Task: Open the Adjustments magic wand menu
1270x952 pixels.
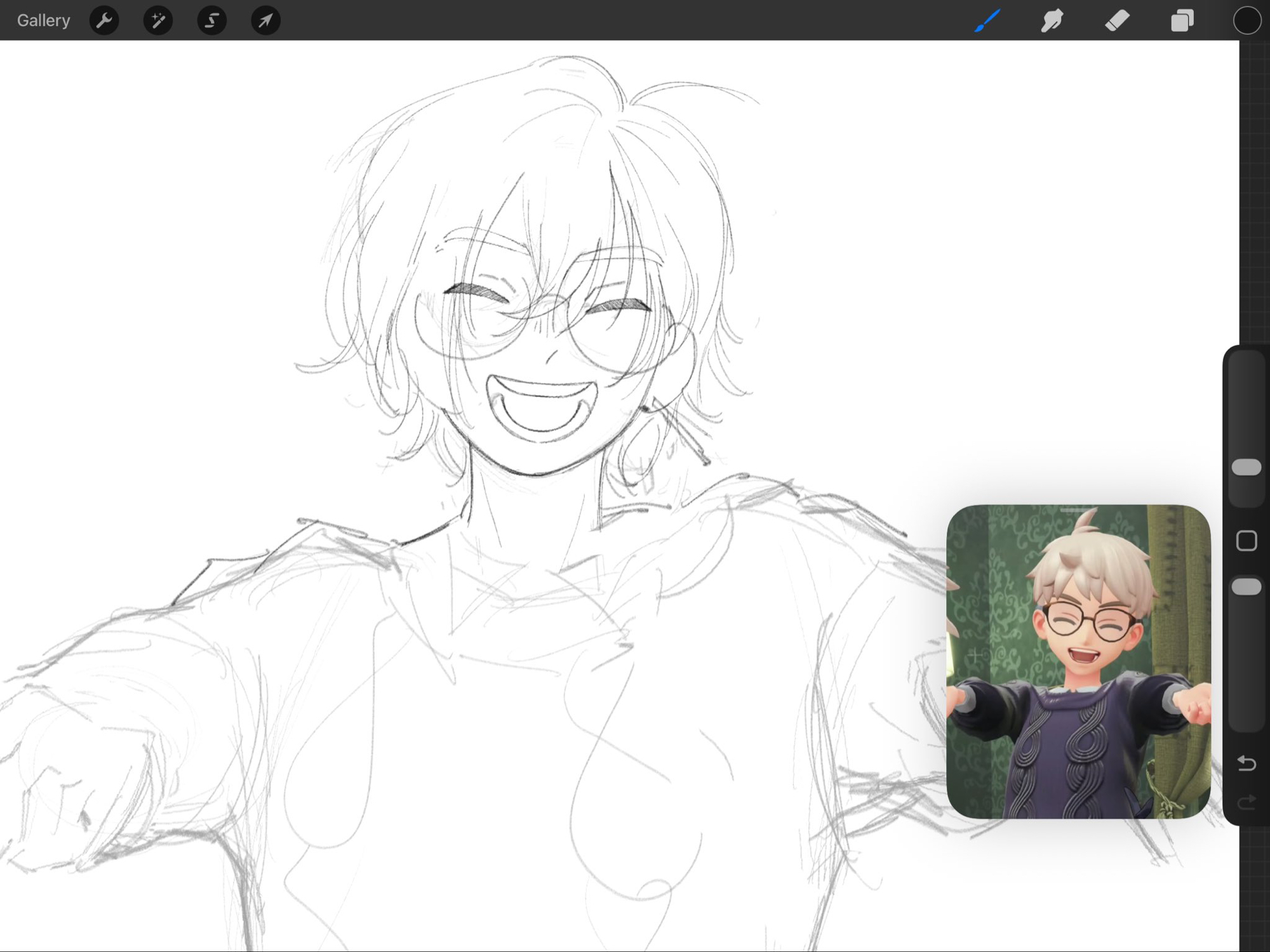Action: click(x=158, y=20)
